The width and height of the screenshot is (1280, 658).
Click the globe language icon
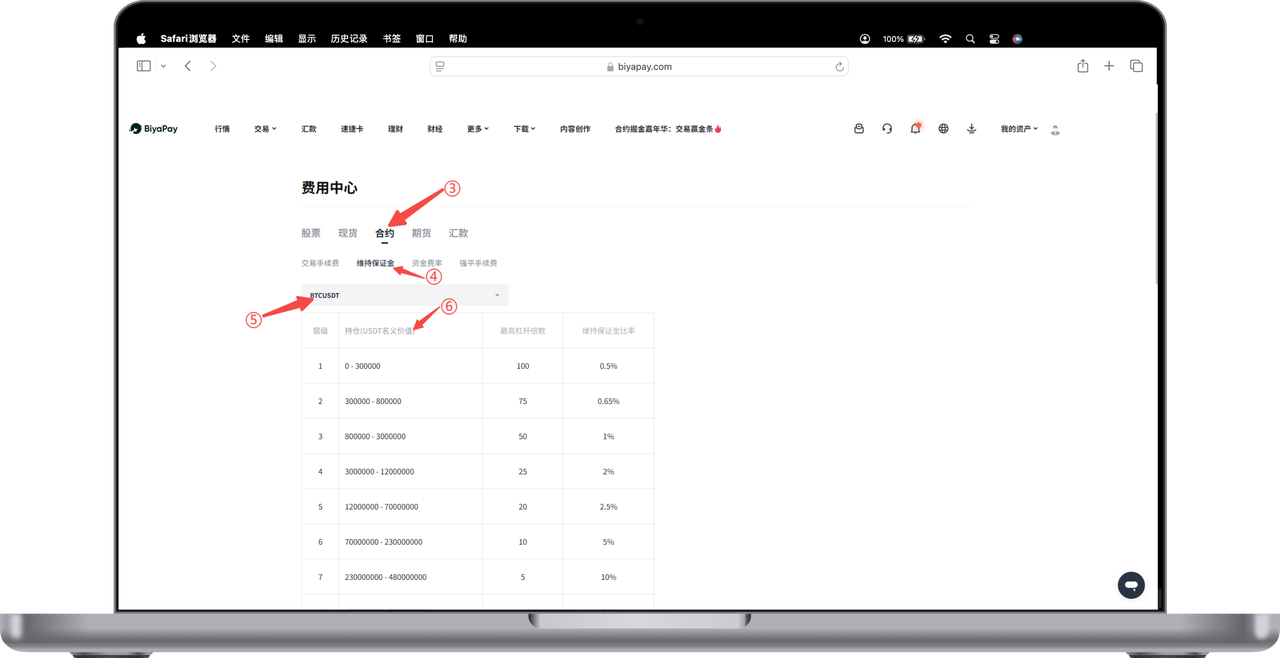(943, 129)
